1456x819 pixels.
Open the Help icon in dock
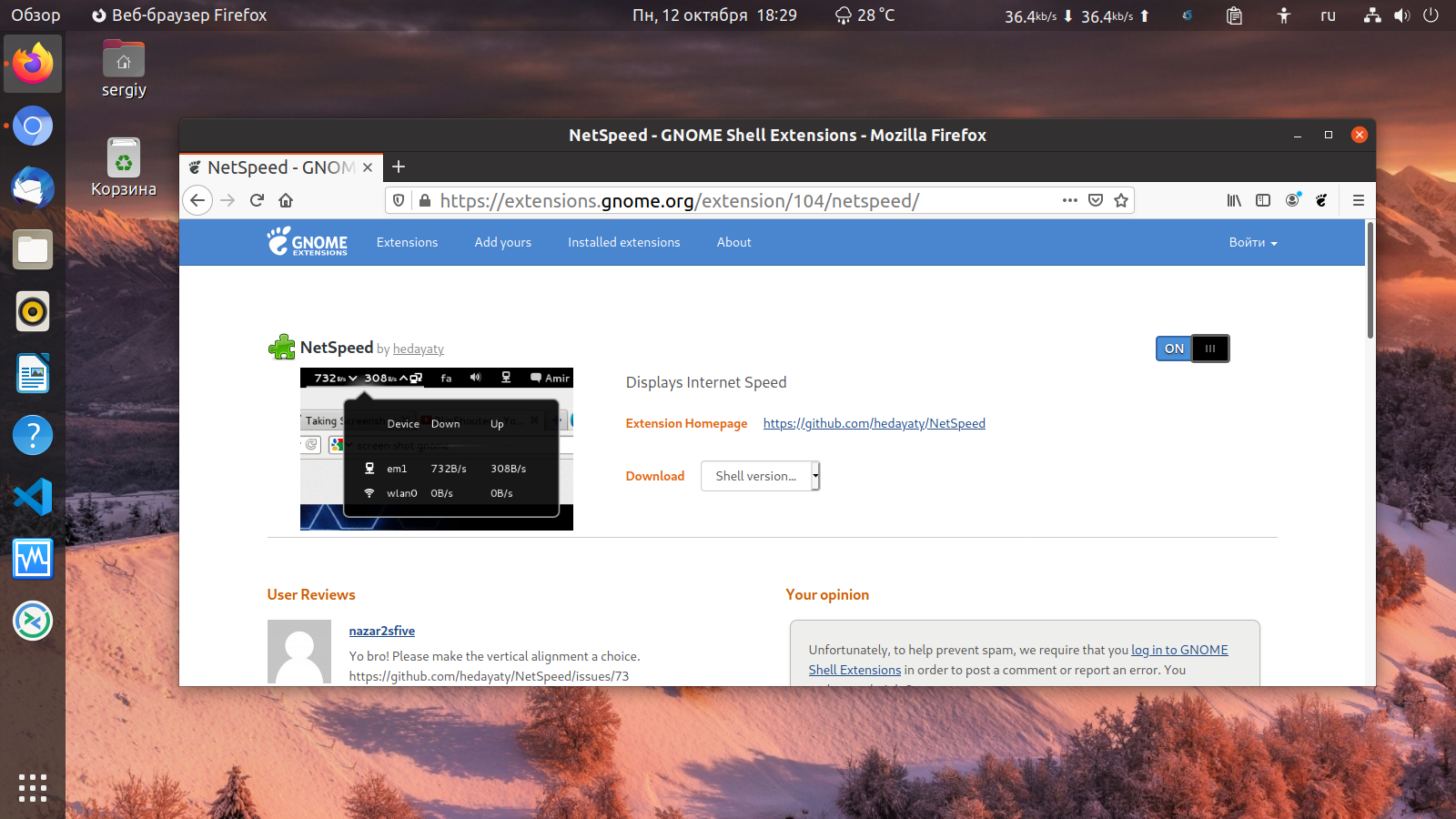33,435
